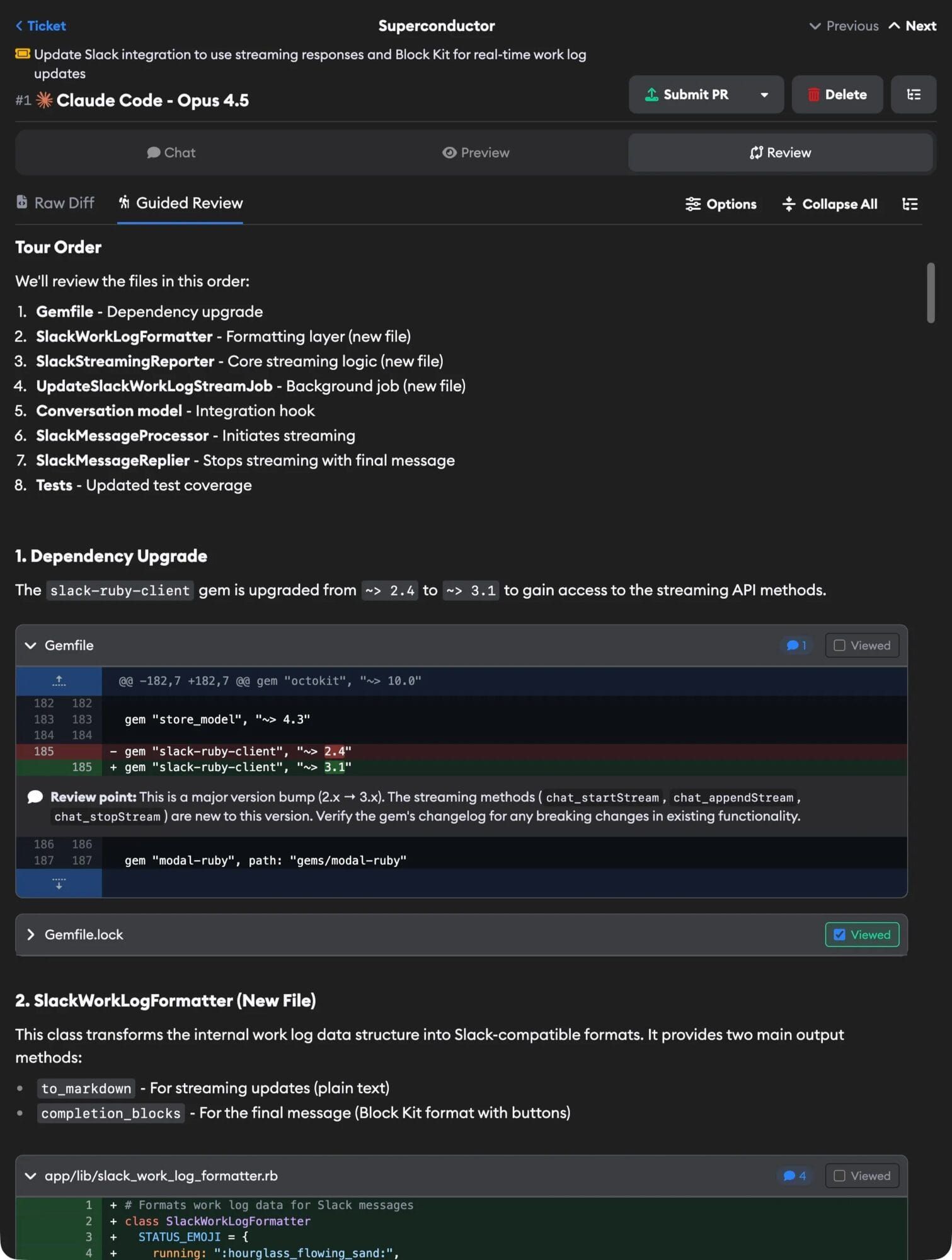Image resolution: width=952 pixels, height=1260 pixels.
Task: Click the trash icon in Delete button
Action: [813, 94]
